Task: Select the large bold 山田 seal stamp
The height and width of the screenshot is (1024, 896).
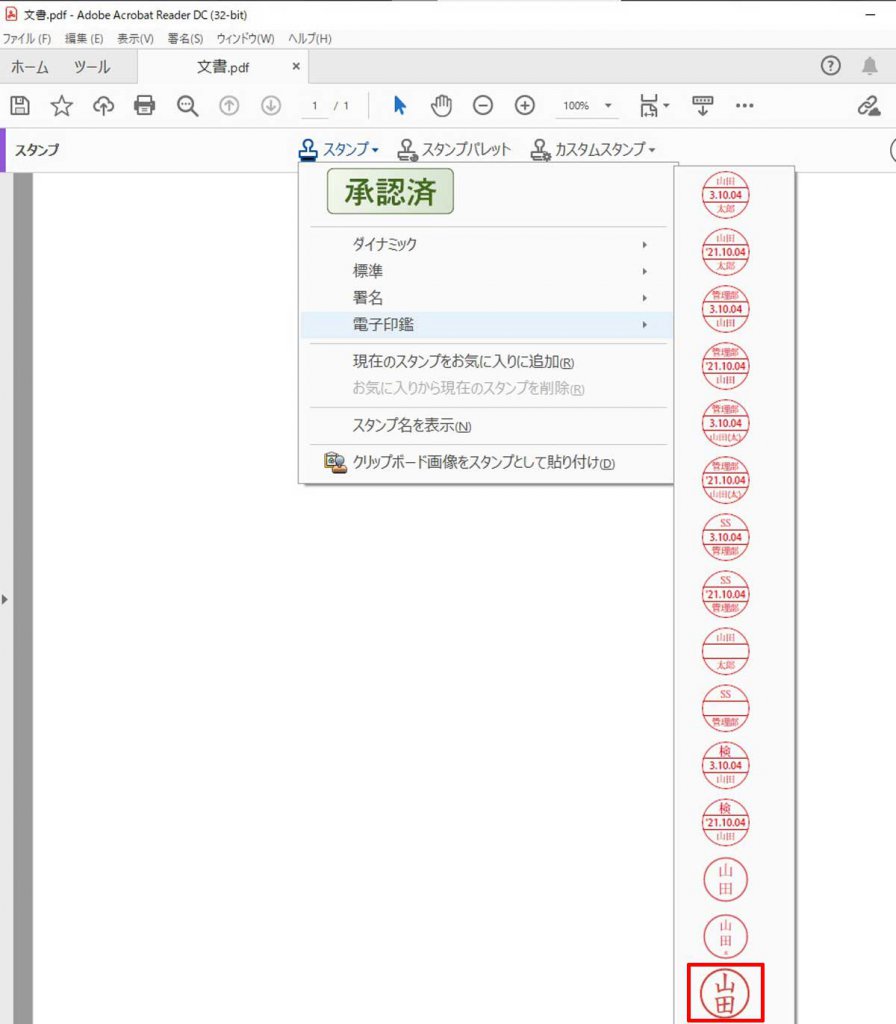Action: [x=725, y=993]
